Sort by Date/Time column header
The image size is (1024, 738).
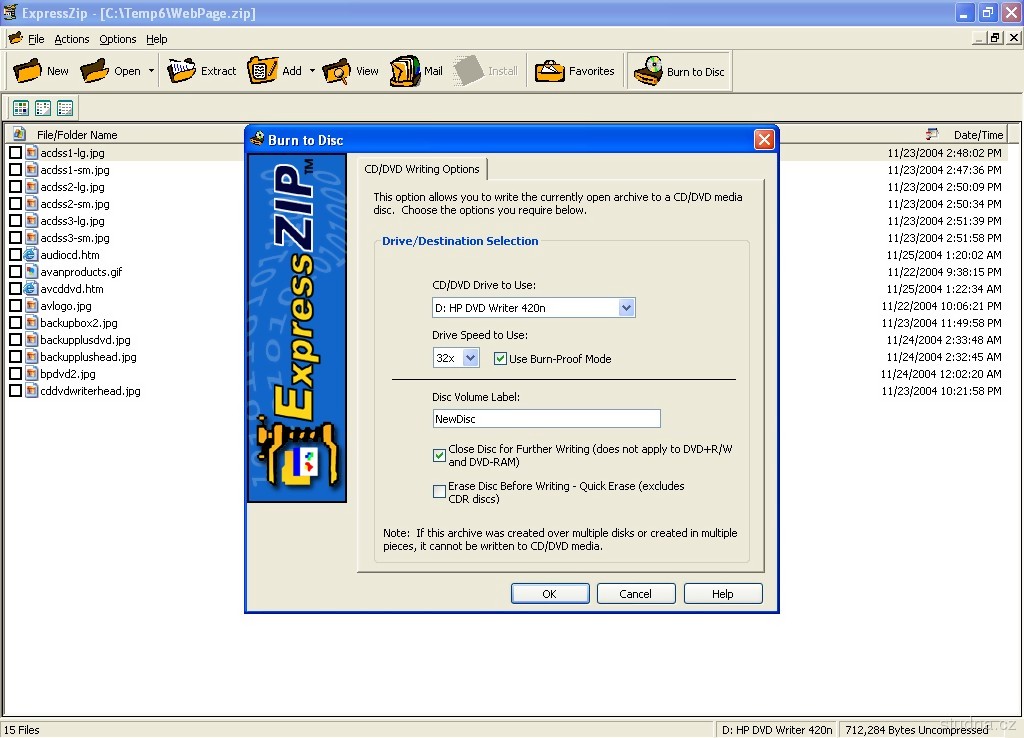point(978,135)
